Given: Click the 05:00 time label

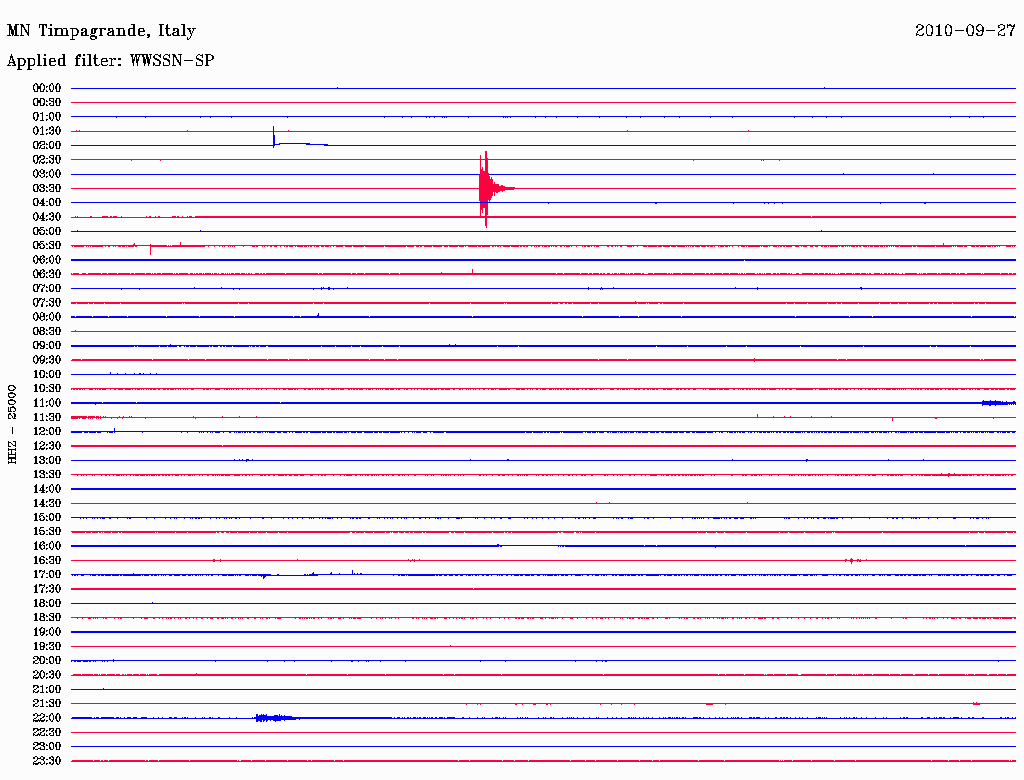Looking at the screenshot, I should 47,231.
